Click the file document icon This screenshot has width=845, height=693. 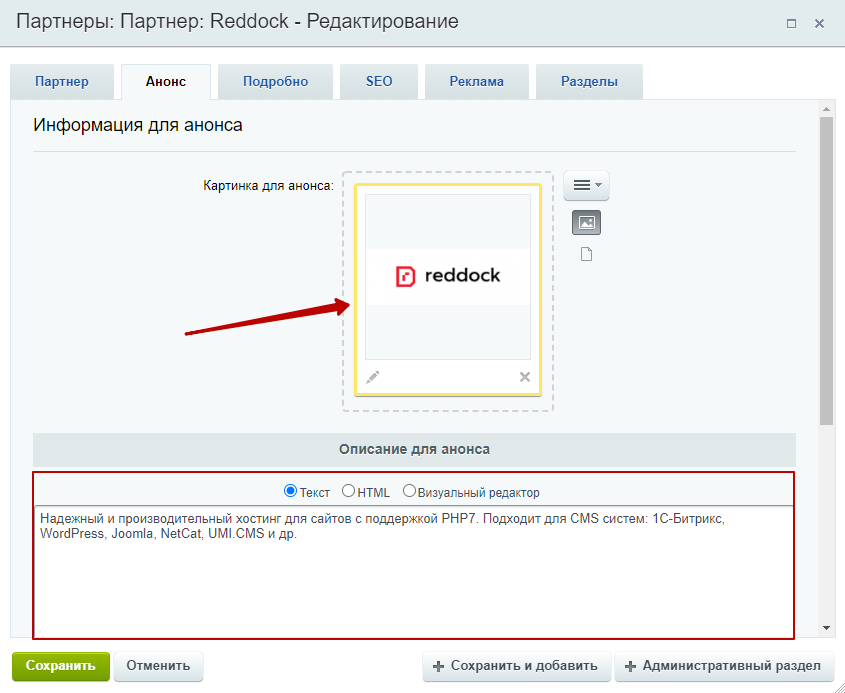click(x=586, y=254)
